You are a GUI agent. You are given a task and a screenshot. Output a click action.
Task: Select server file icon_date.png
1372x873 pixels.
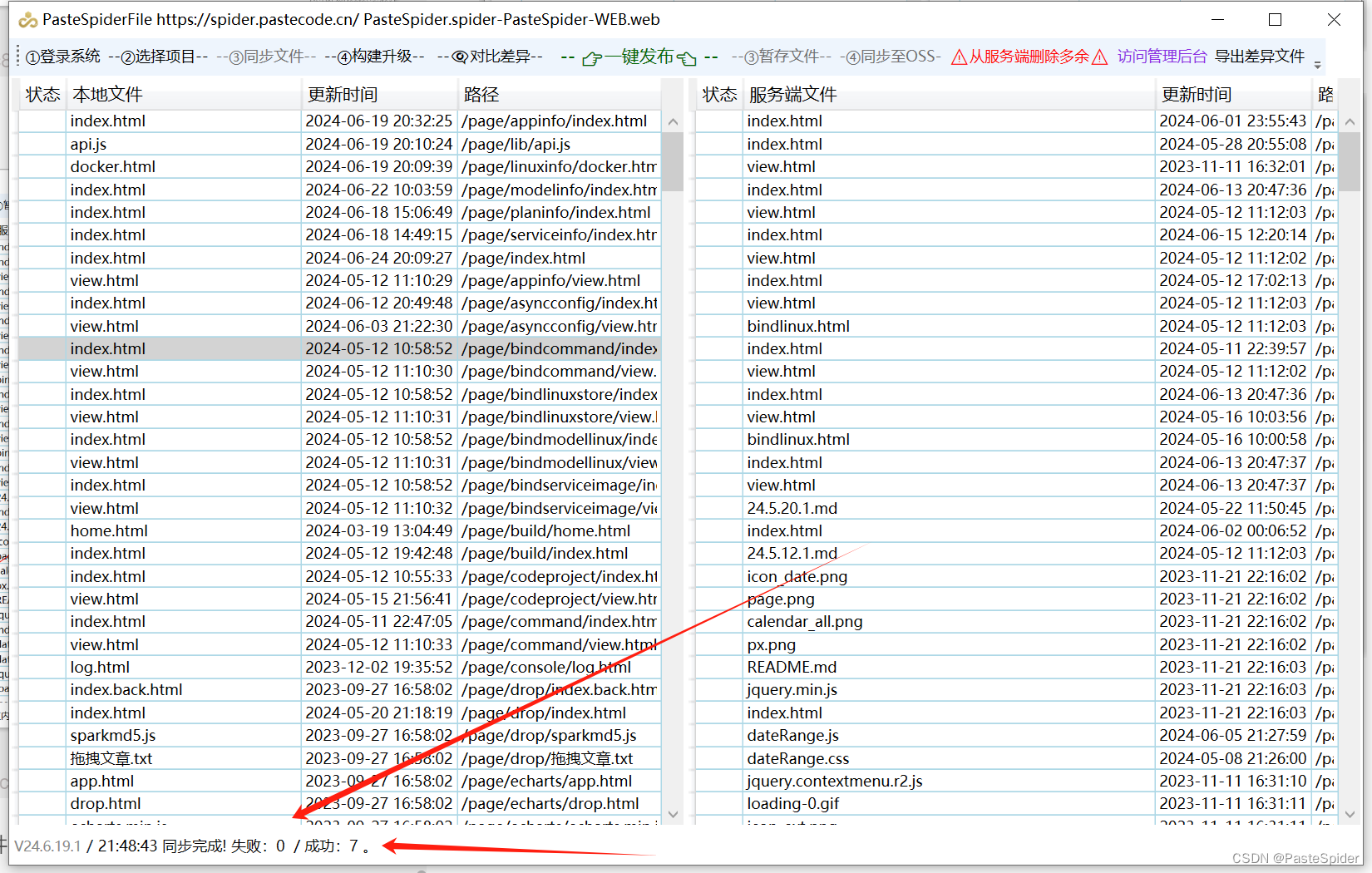coord(797,576)
